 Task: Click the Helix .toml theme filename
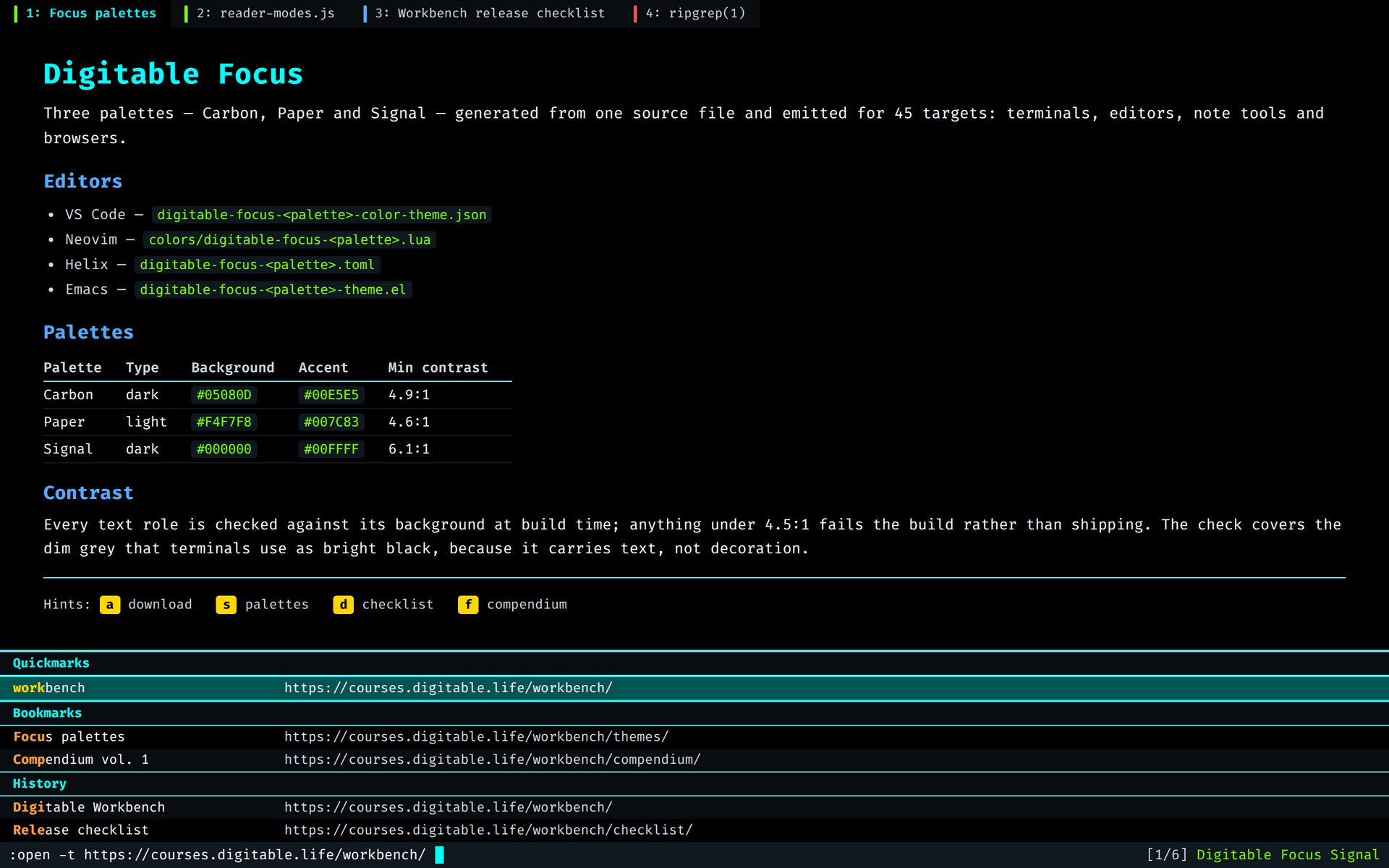(258, 265)
